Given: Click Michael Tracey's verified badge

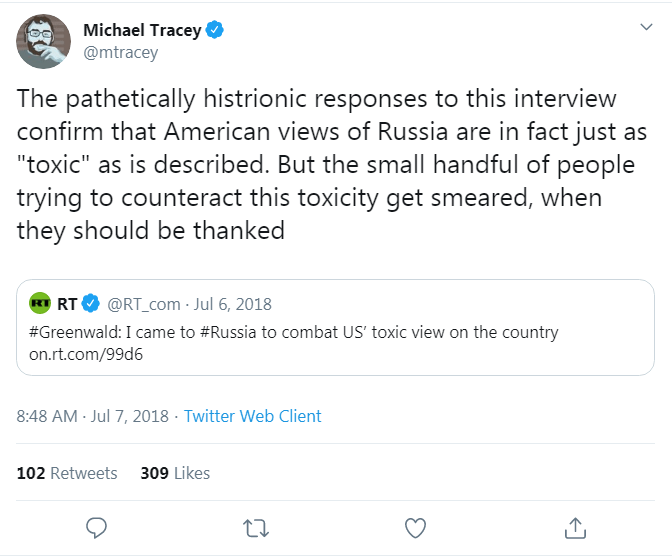Looking at the screenshot, I should 214,31.
